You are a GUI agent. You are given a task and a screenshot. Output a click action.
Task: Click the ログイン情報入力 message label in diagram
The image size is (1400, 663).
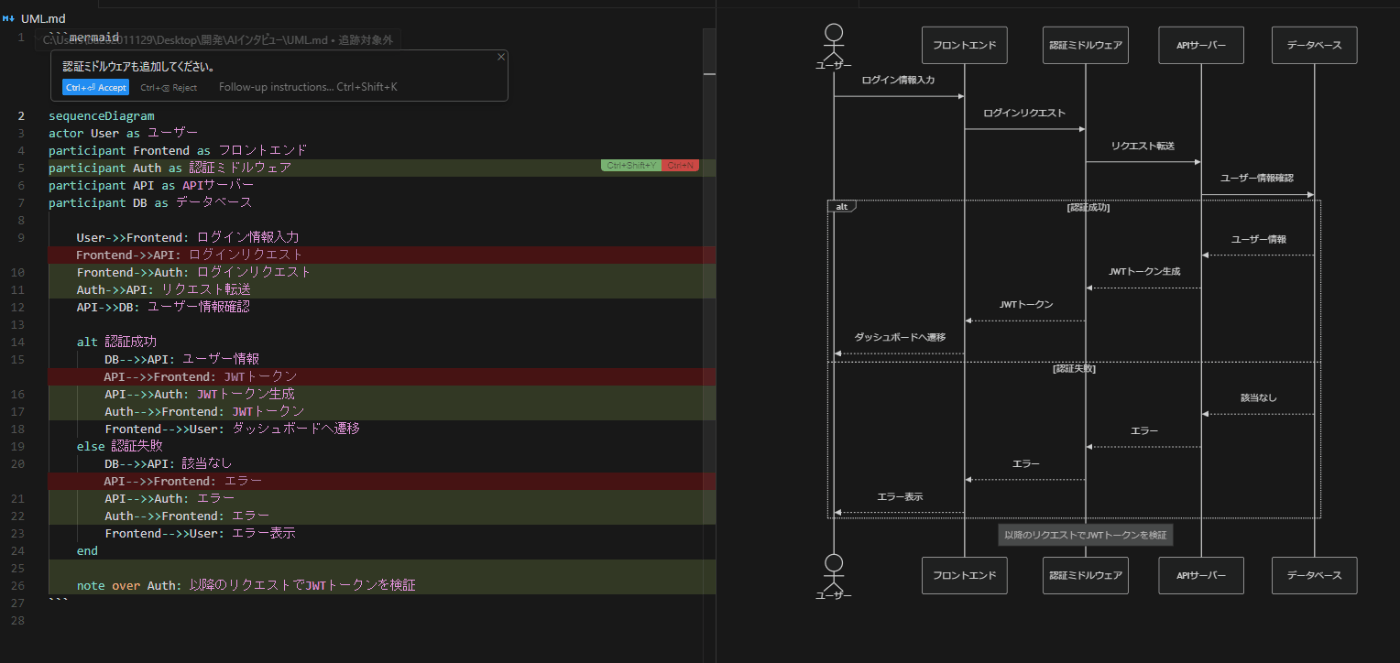point(898,79)
